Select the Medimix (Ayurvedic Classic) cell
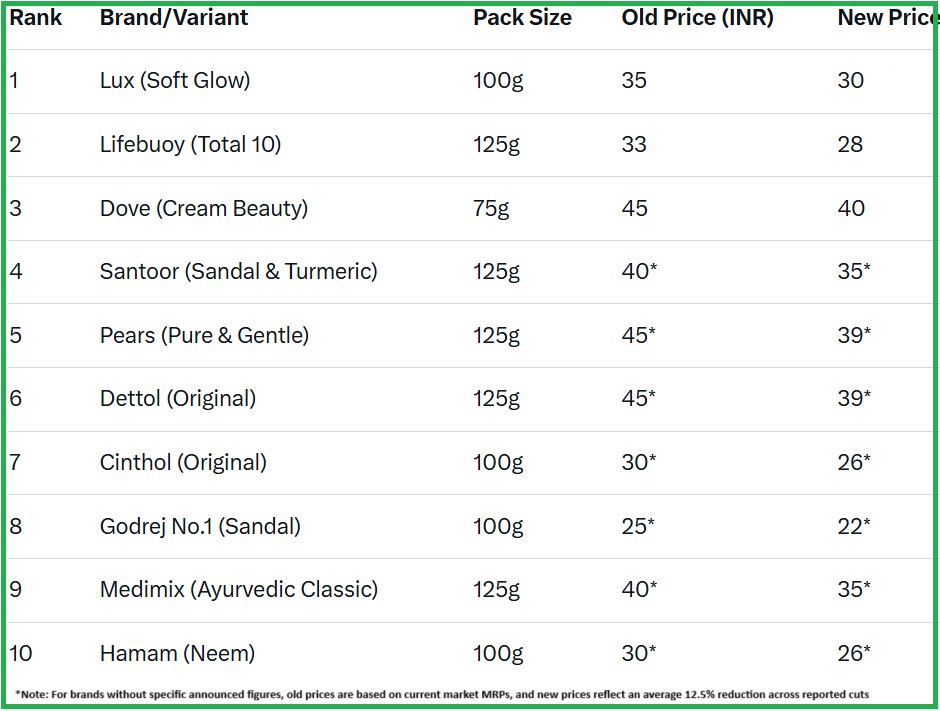This screenshot has width=940, height=711. [239, 590]
